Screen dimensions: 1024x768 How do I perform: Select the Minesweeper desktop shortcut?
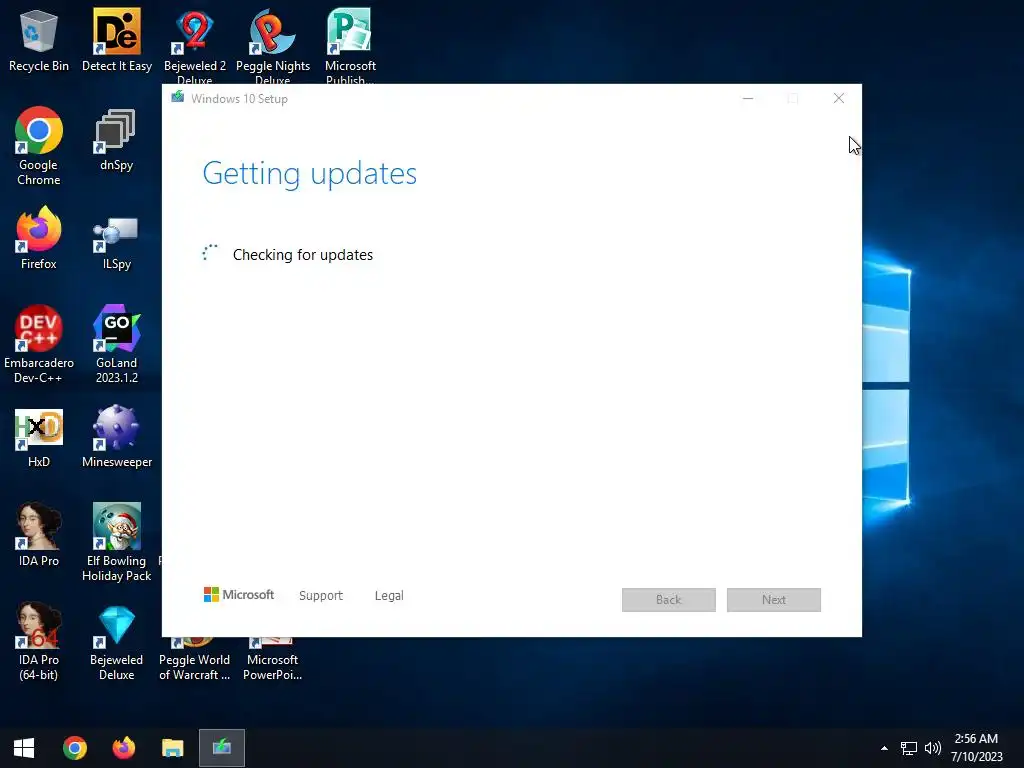pyautogui.click(x=116, y=436)
